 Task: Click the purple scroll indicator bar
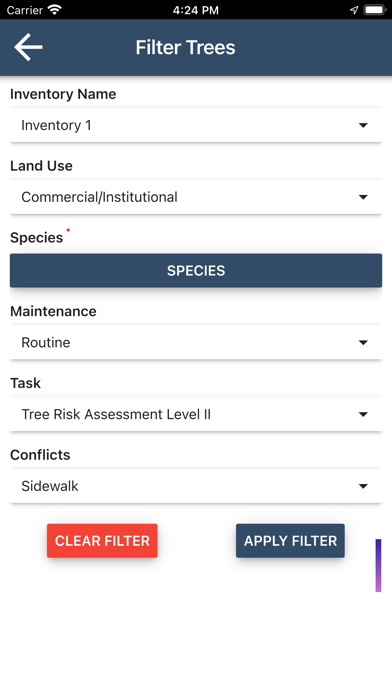click(x=378, y=566)
